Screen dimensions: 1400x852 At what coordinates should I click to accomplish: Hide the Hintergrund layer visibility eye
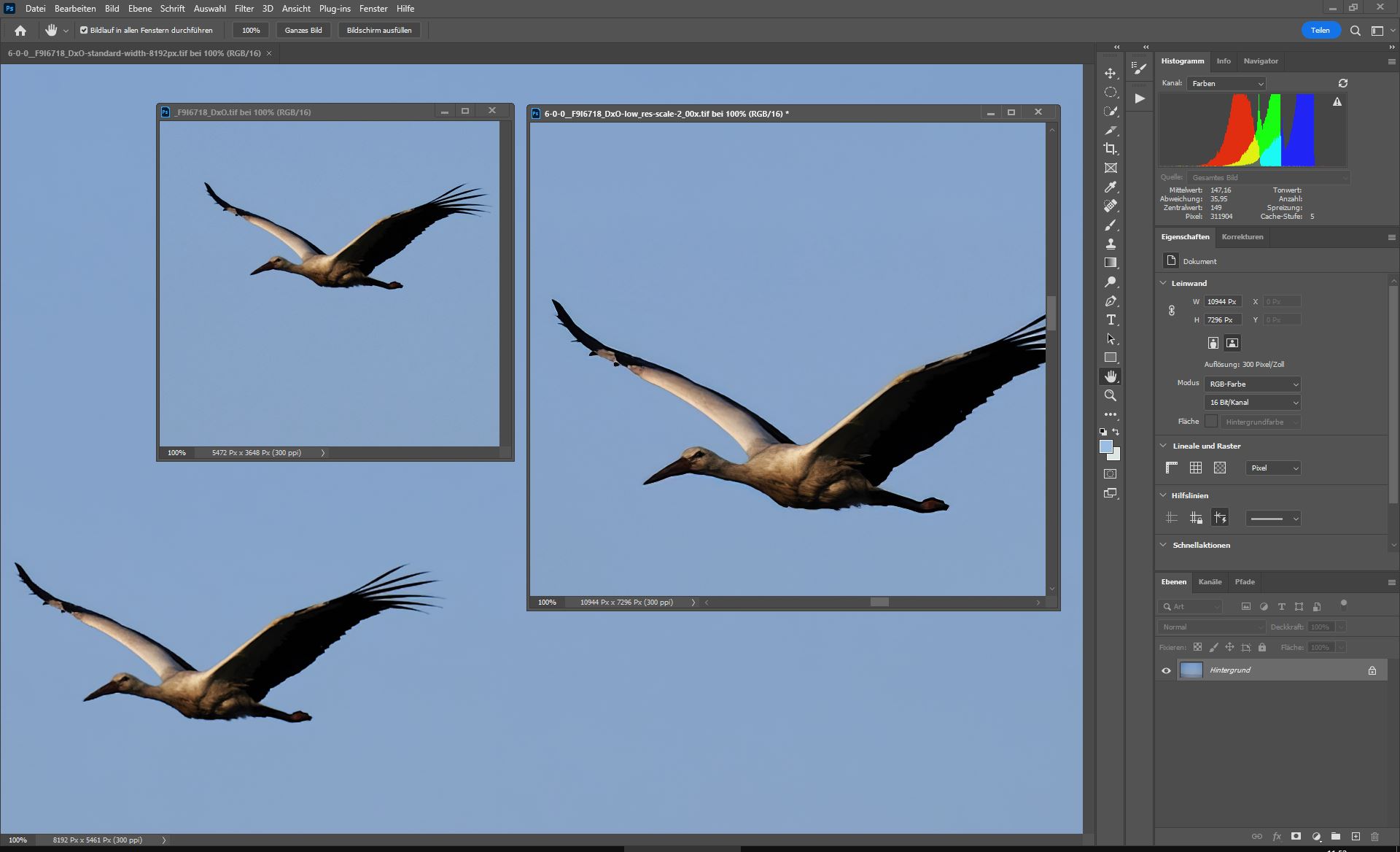coord(1166,670)
